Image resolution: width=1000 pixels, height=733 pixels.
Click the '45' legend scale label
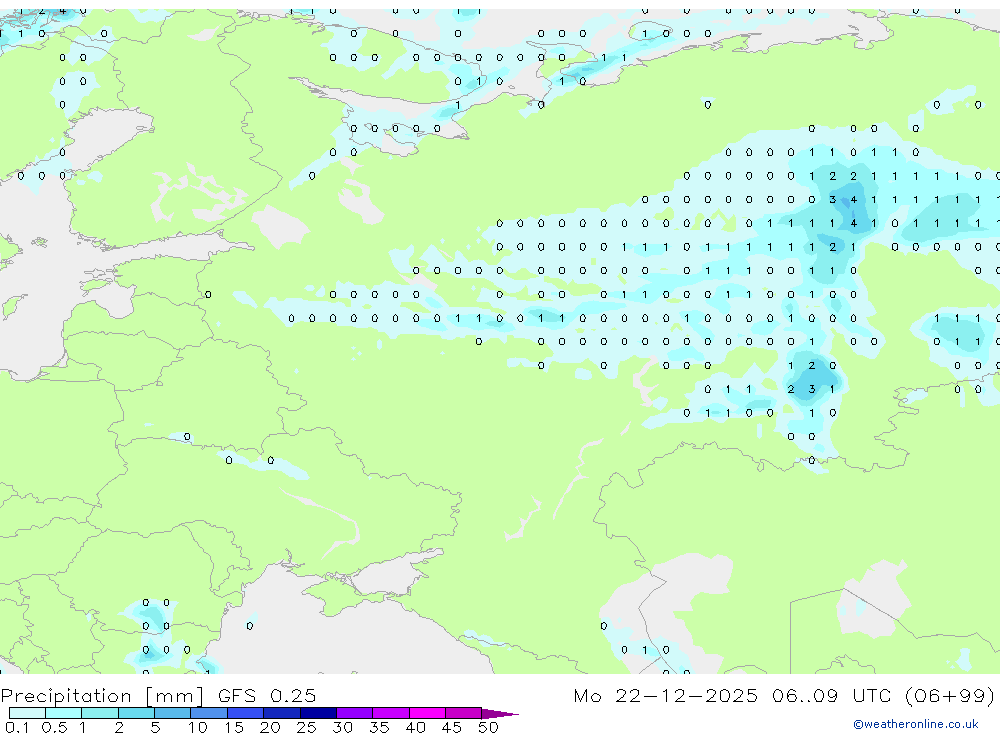(x=452, y=727)
